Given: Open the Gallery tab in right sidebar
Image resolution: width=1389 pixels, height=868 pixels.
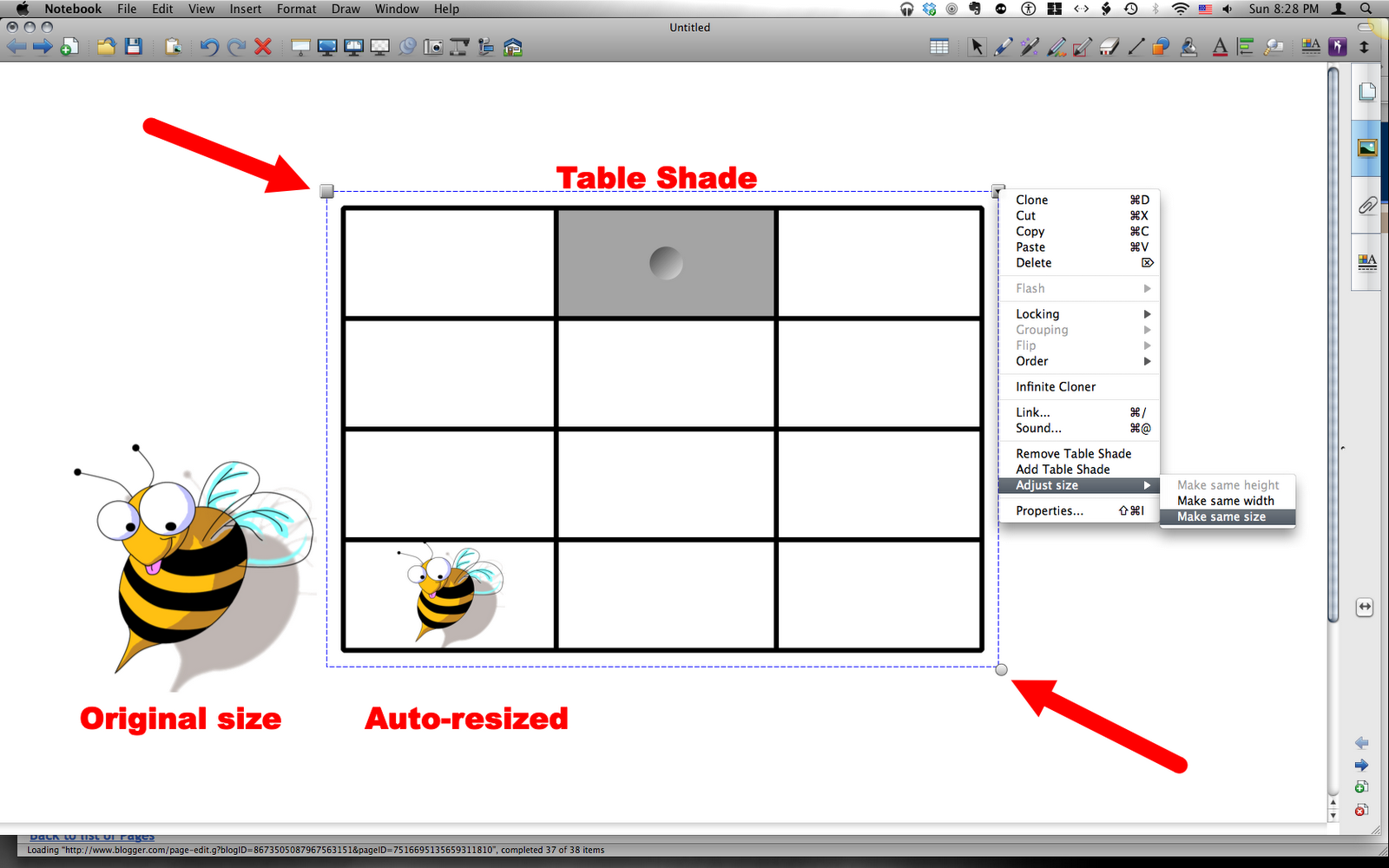Looking at the screenshot, I should pyautogui.click(x=1367, y=148).
